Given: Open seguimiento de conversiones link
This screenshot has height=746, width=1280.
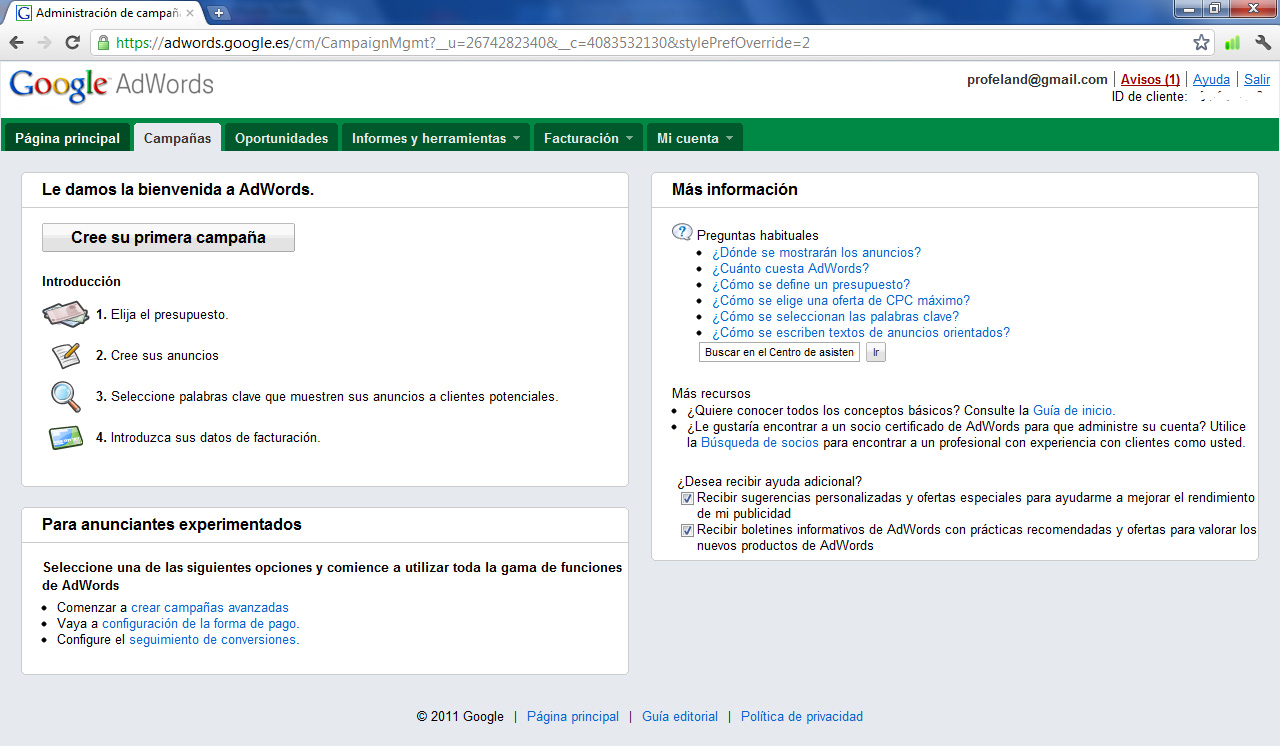Looking at the screenshot, I should click(x=213, y=639).
